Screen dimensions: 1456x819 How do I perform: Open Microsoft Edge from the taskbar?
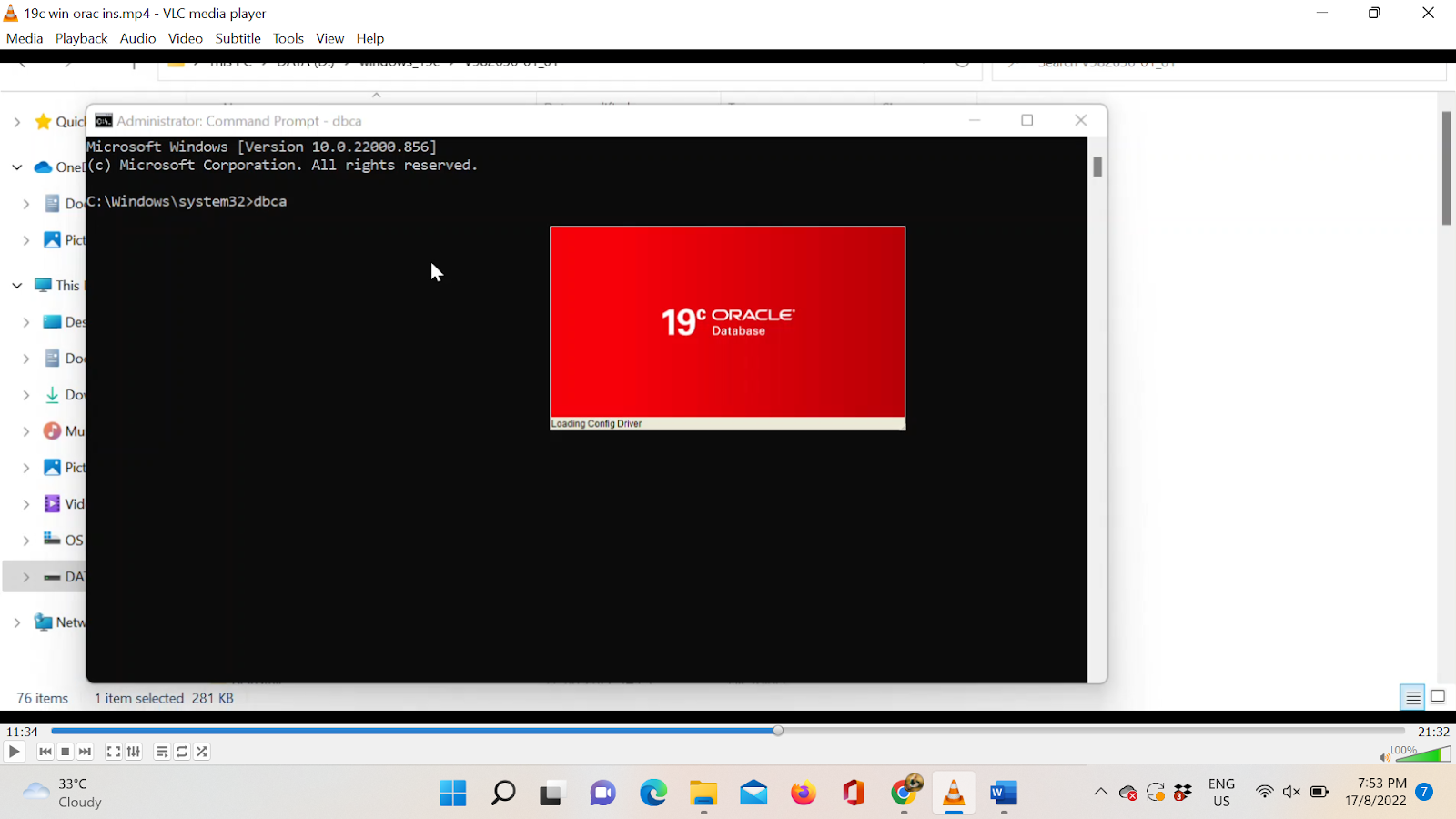pos(653,794)
